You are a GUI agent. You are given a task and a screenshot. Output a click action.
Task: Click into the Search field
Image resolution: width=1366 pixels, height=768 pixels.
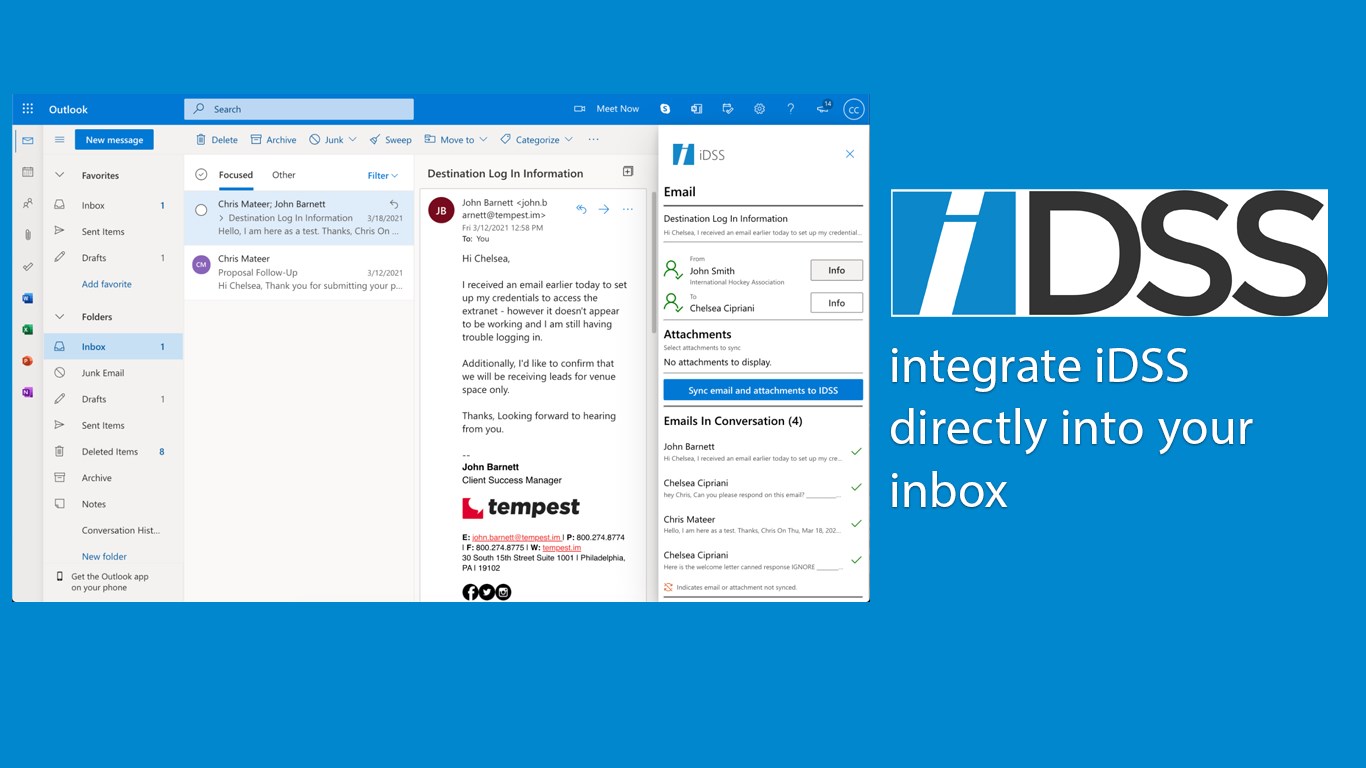click(x=299, y=109)
